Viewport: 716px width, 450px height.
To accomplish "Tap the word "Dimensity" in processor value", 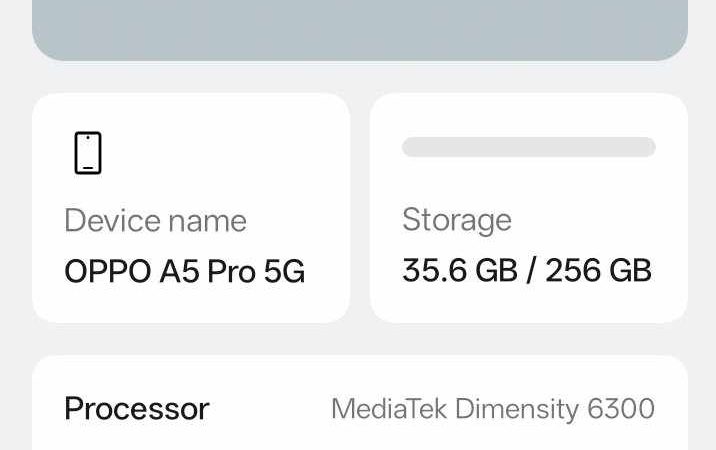I will [517, 408].
